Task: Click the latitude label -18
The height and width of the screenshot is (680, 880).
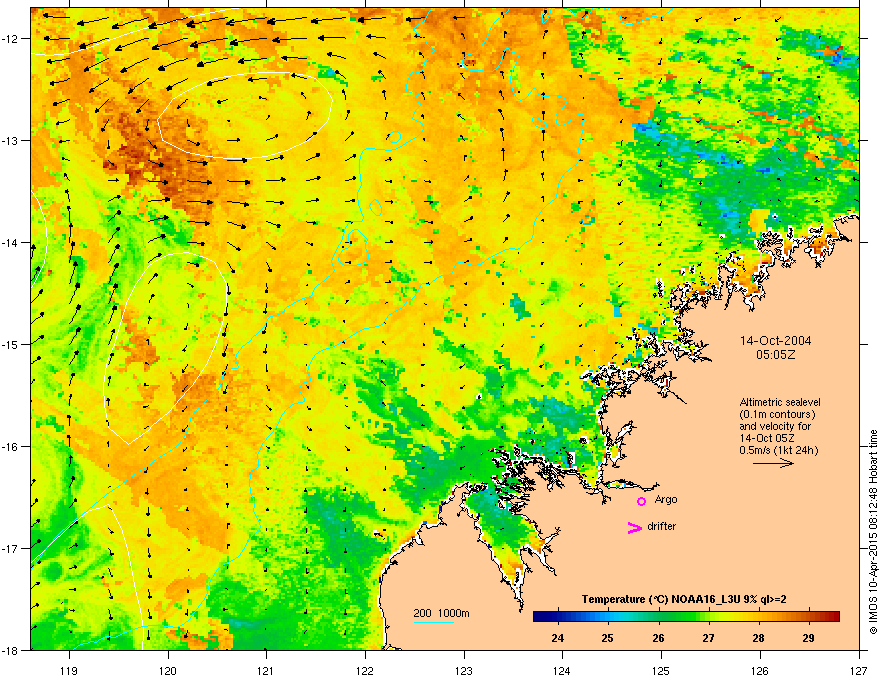Action: pos(12,650)
